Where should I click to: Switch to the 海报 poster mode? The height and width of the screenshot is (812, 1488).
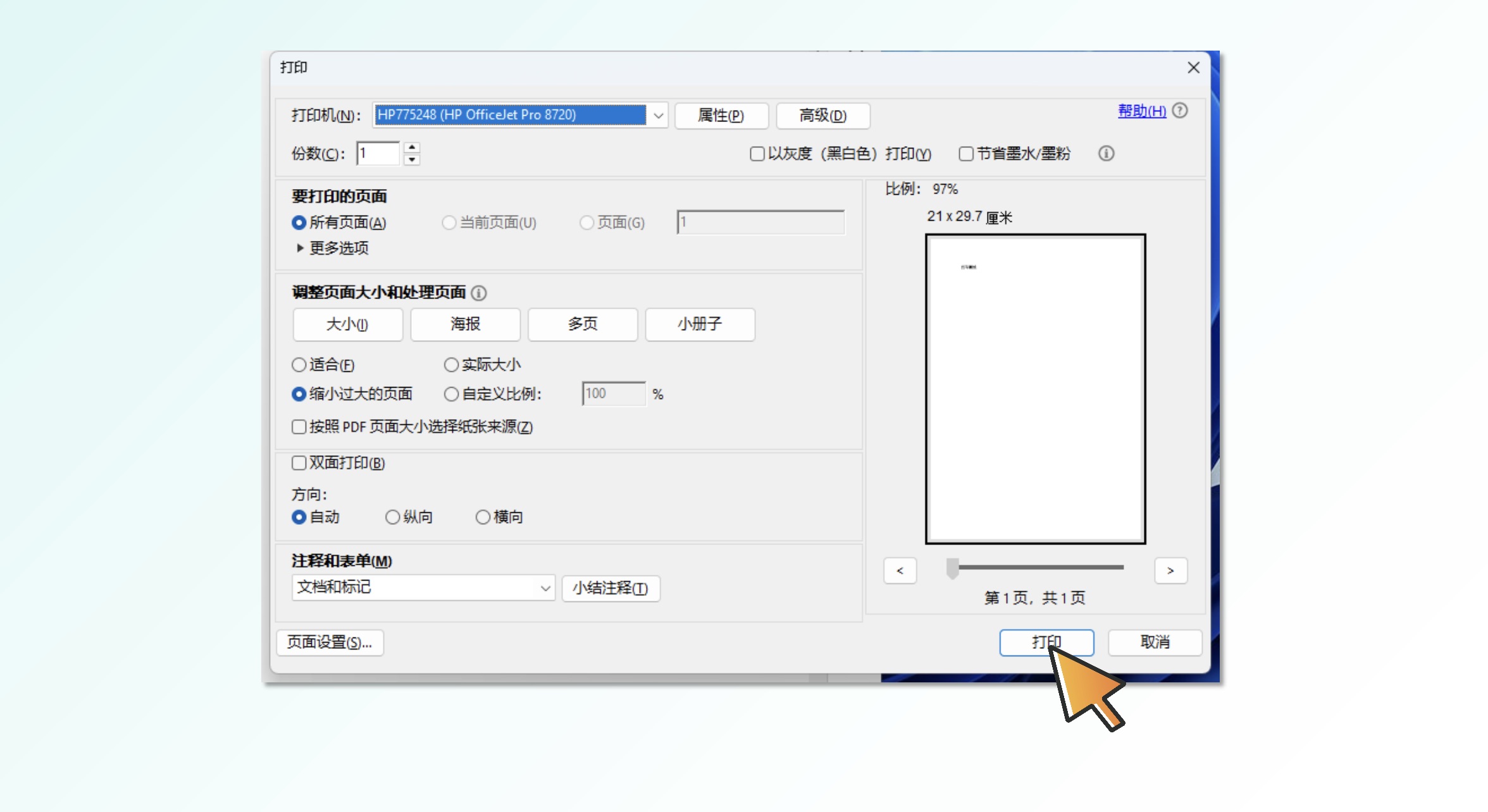point(465,324)
